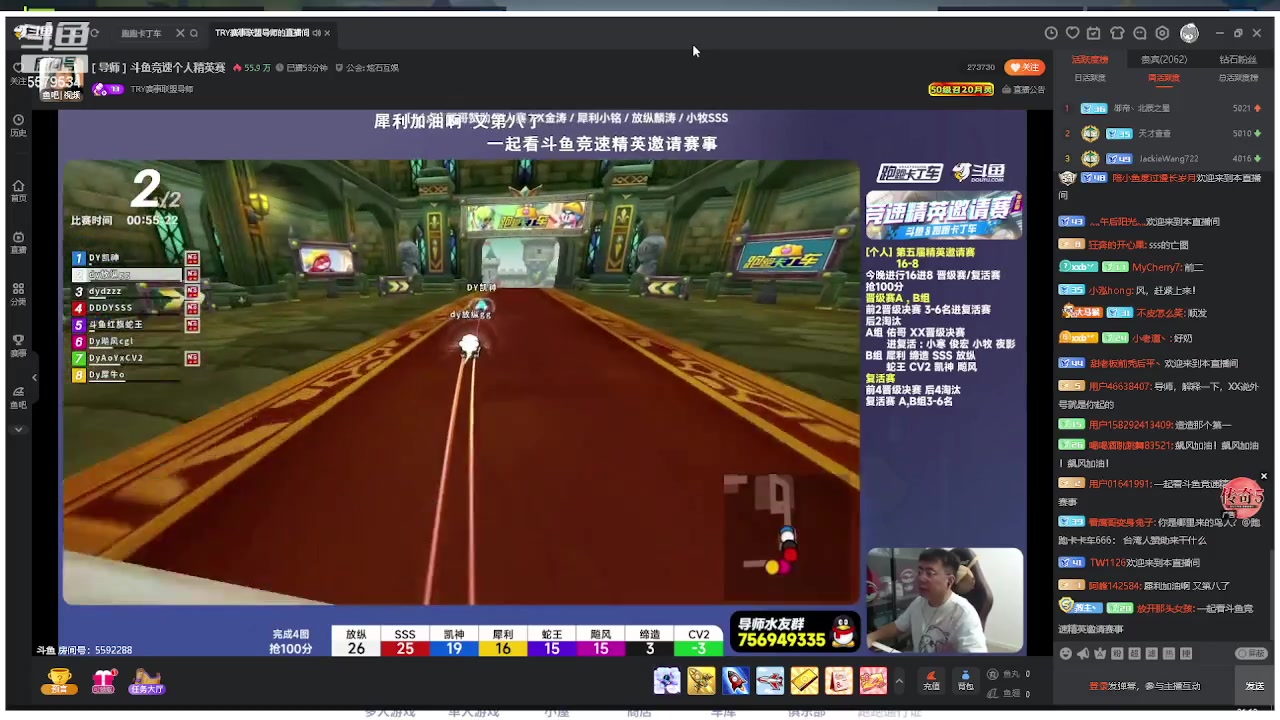Open user avatar profile in title bar

click(x=1189, y=33)
